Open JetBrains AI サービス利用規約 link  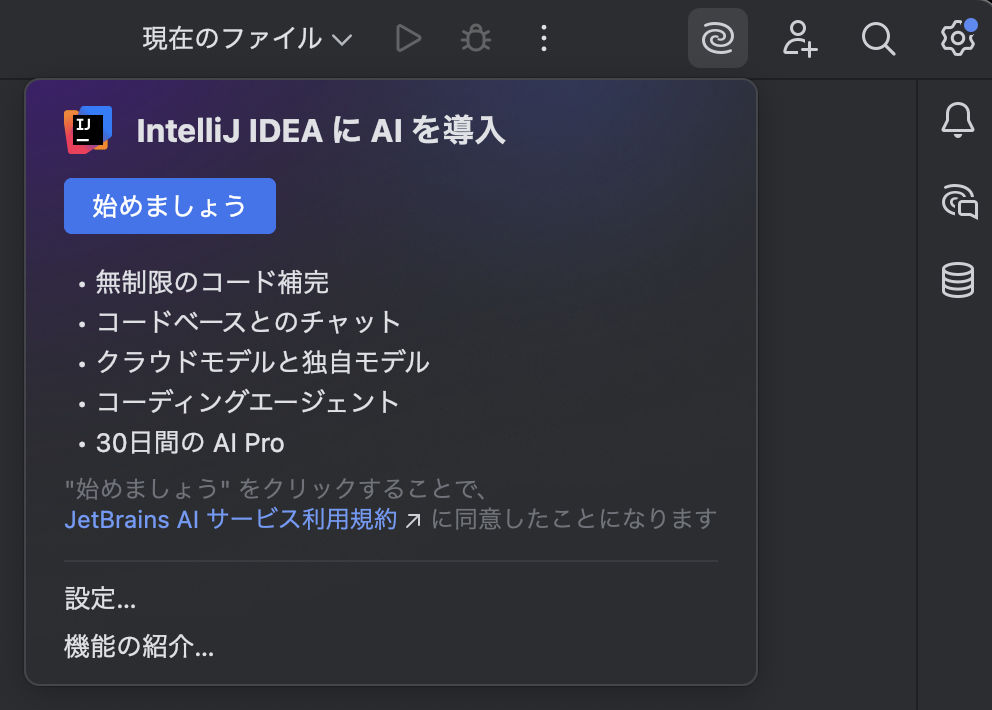coord(231,520)
